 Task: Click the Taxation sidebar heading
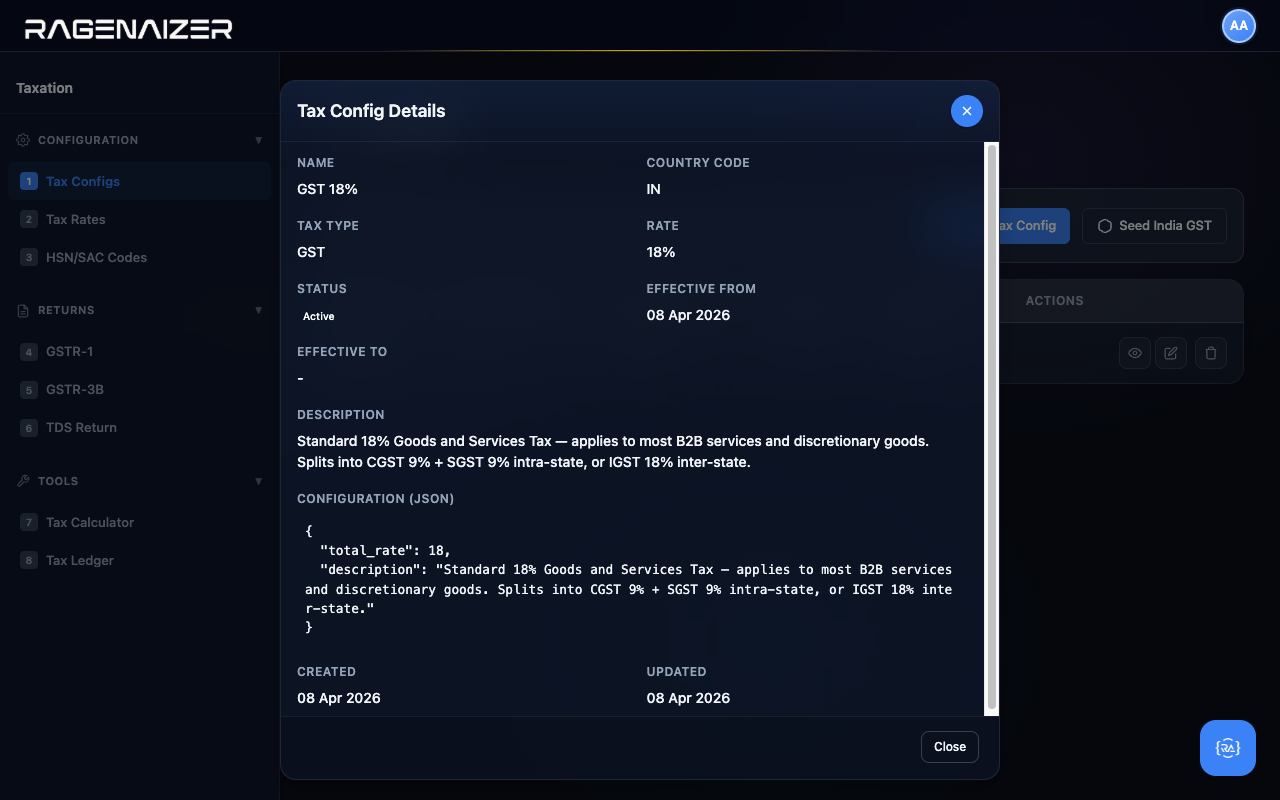pos(44,88)
